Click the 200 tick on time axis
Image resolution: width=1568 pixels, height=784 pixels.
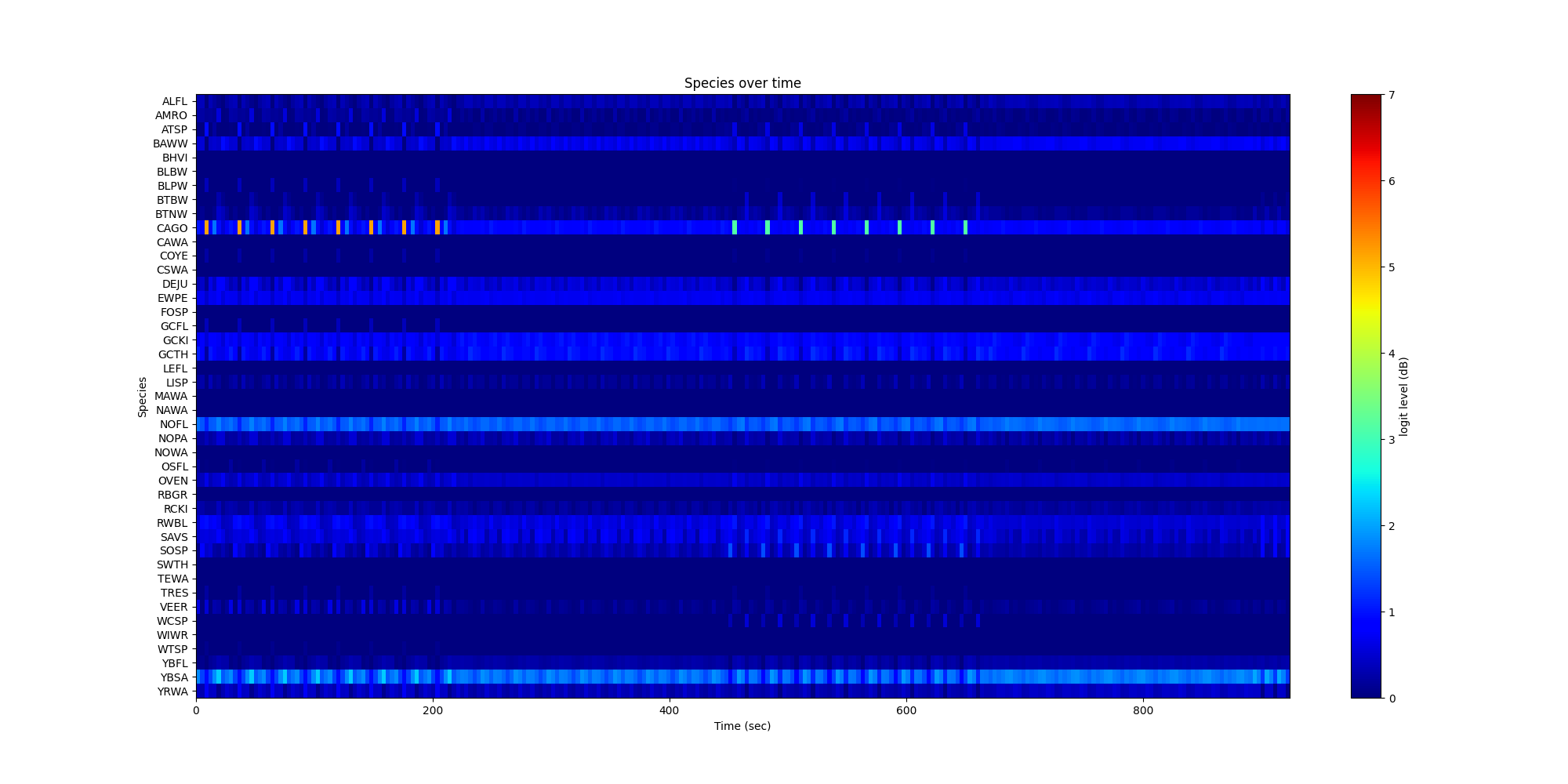click(433, 710)
